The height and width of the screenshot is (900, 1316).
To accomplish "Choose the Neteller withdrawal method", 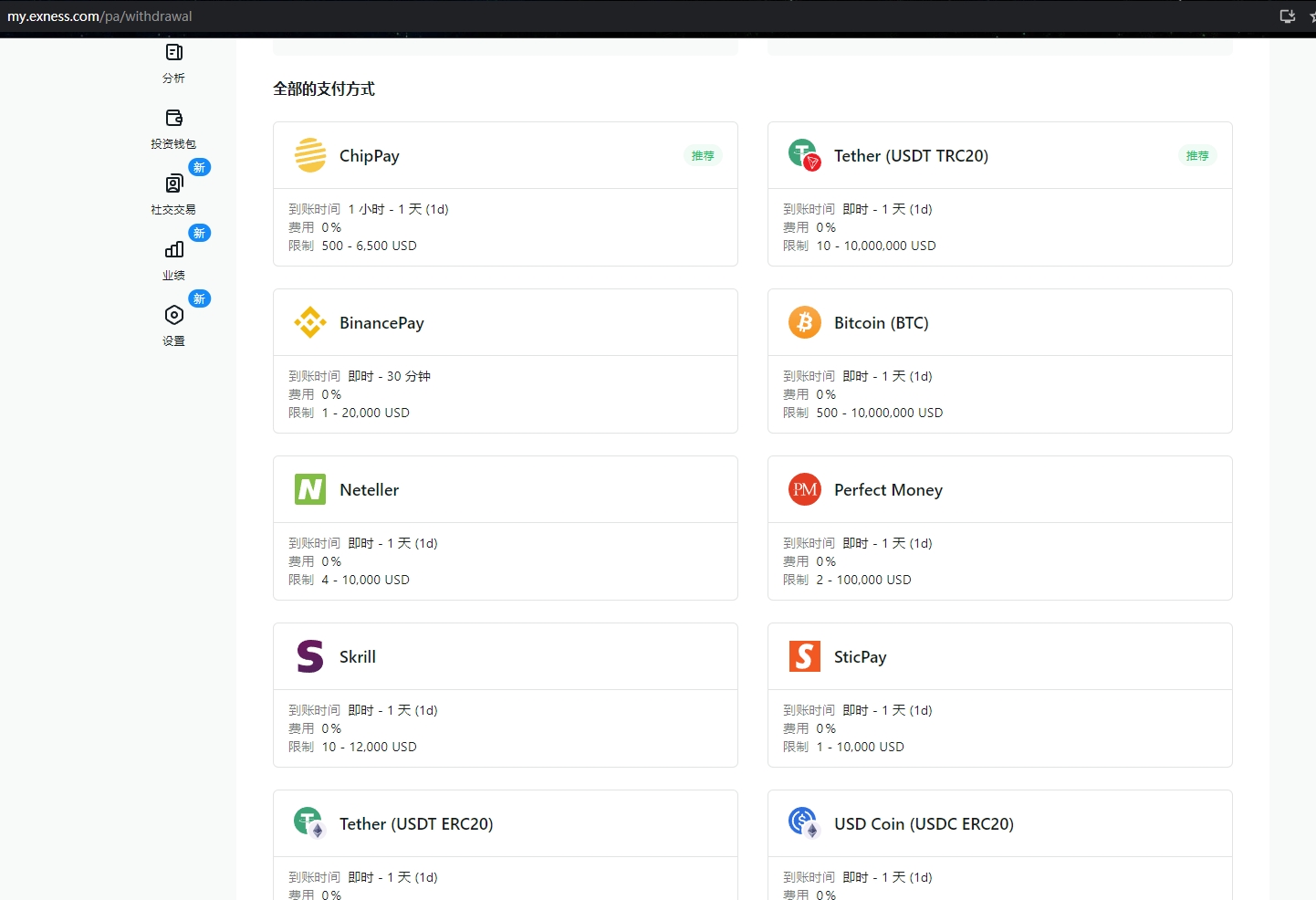I will pos(506,528).
